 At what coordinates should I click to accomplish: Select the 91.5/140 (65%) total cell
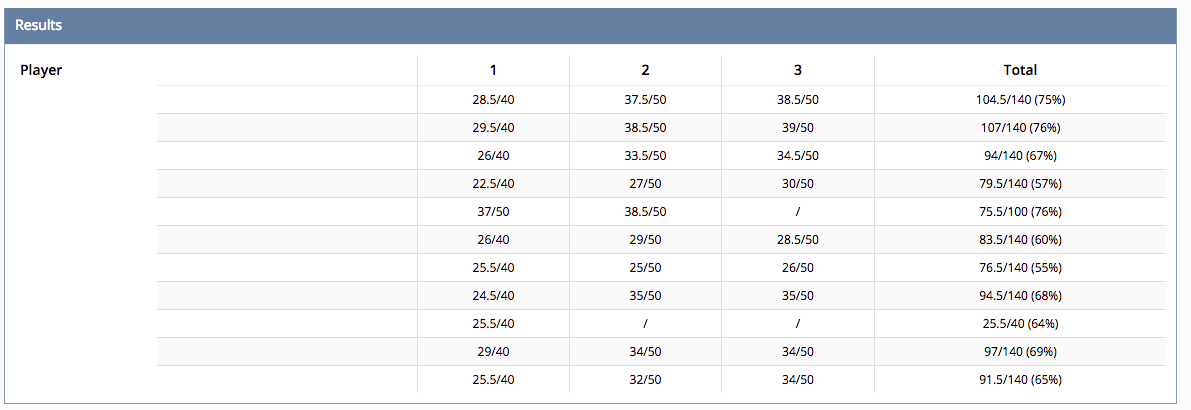[x=1020, y=380]
